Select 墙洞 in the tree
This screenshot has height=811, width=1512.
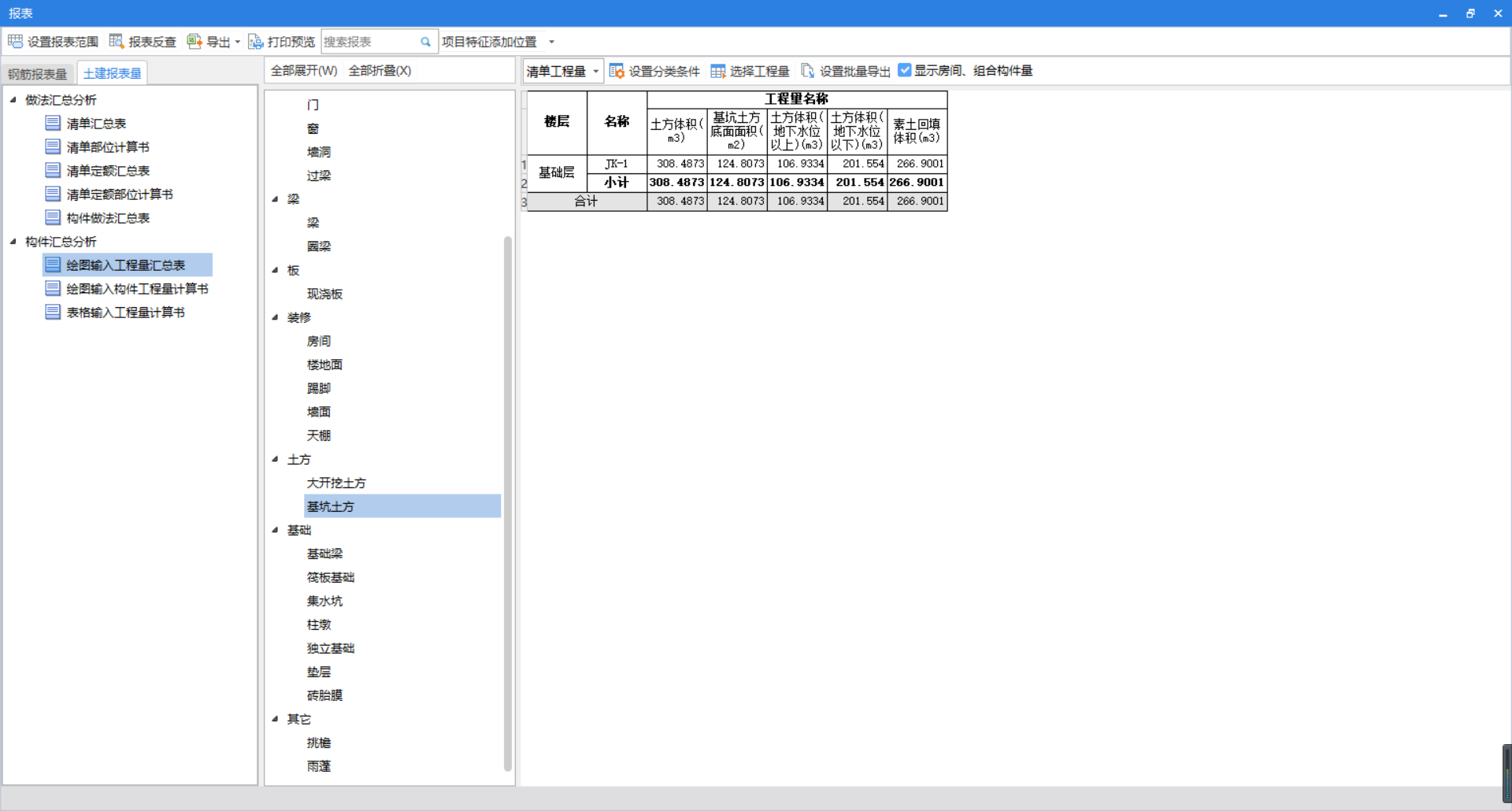click(319, 152)
